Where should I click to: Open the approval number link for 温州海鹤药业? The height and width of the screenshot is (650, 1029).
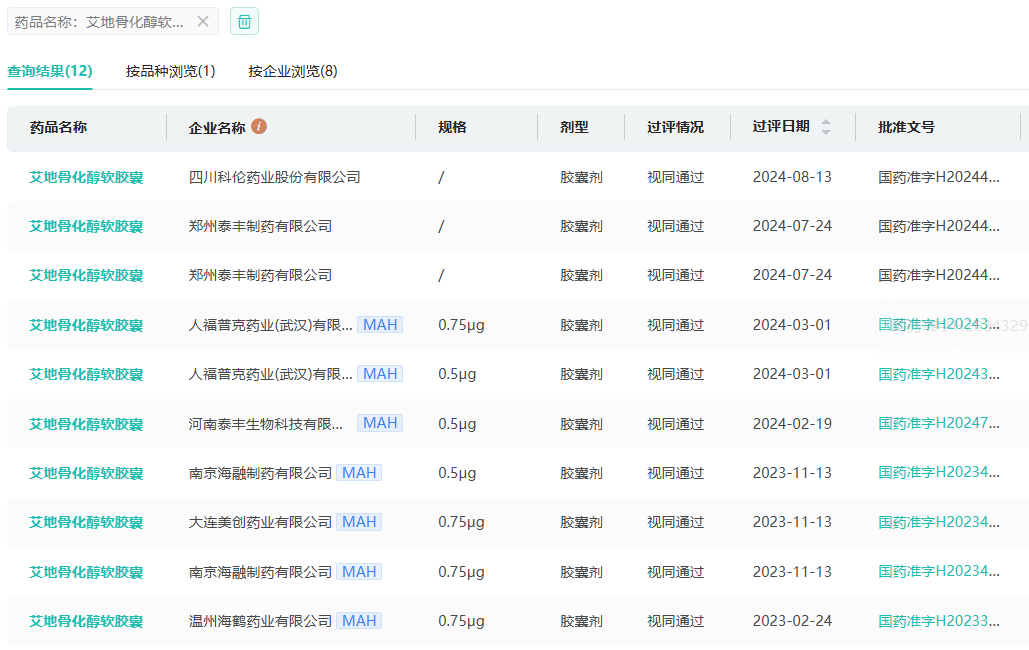point(938,621)
